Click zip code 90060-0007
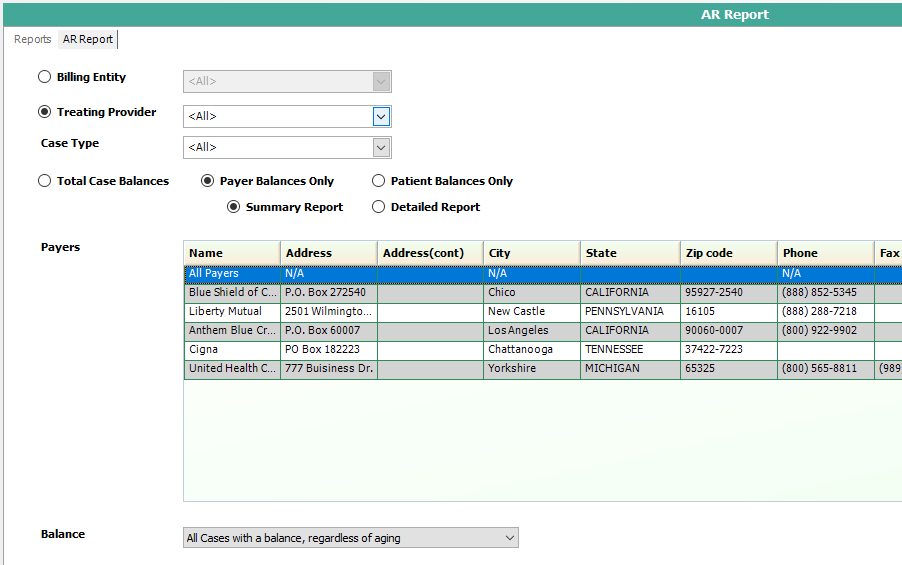 tap(728, 331)
